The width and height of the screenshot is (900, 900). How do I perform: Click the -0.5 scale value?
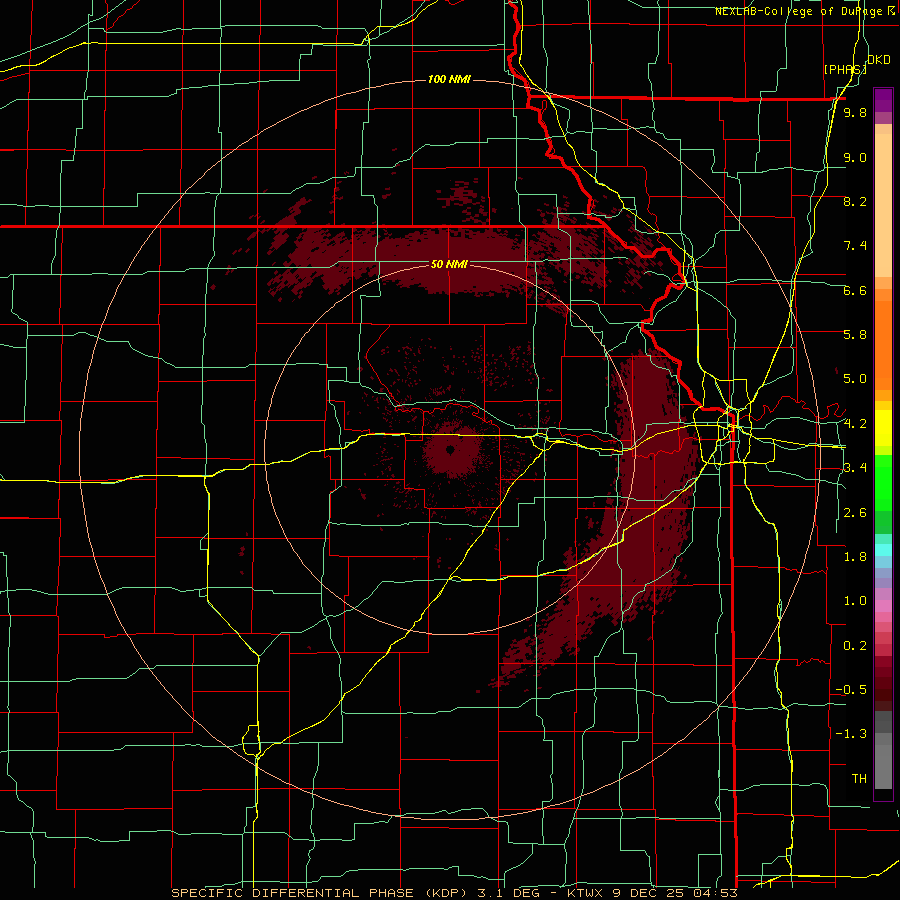(x=851, y=690)
